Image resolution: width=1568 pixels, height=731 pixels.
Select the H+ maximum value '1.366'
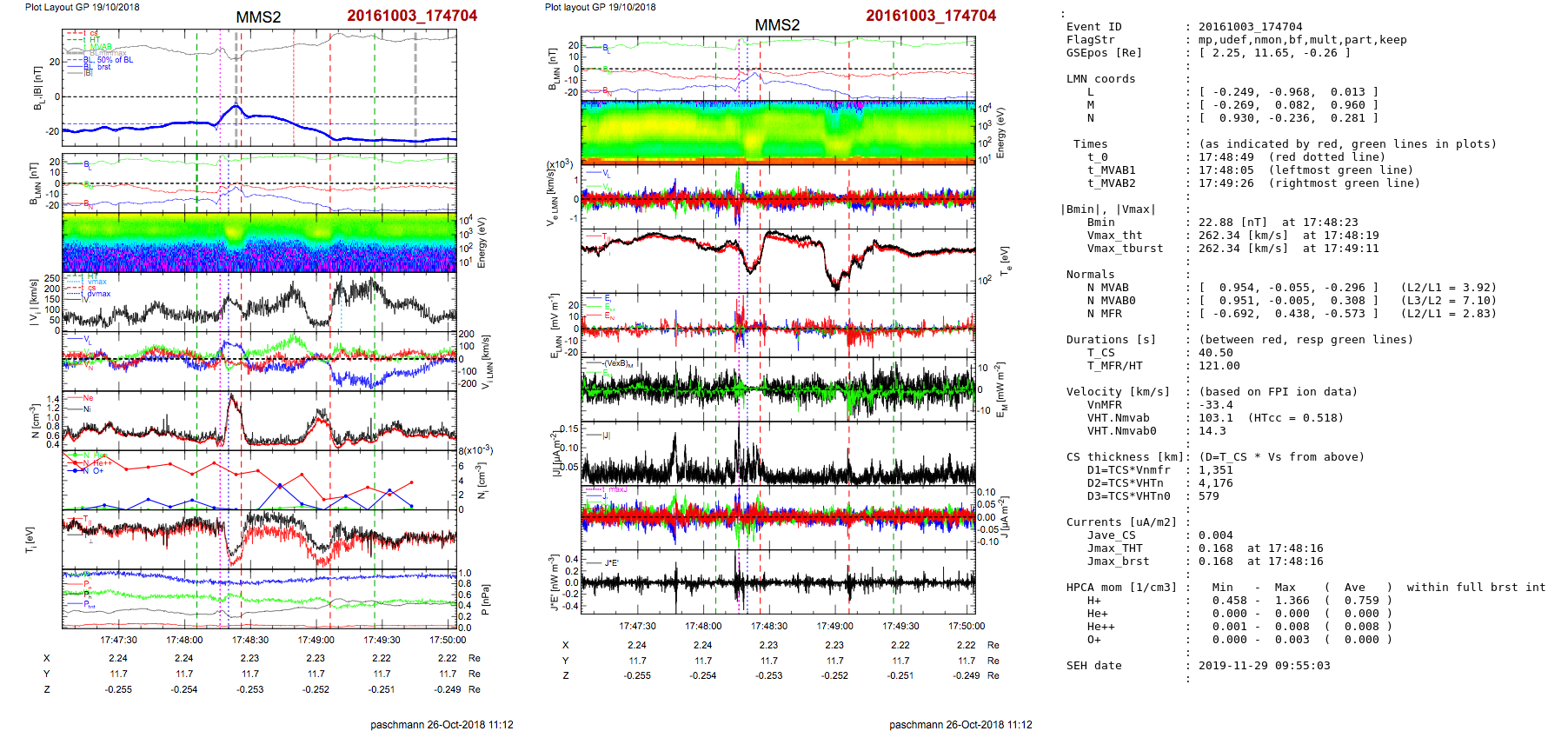coord(1292,601)
